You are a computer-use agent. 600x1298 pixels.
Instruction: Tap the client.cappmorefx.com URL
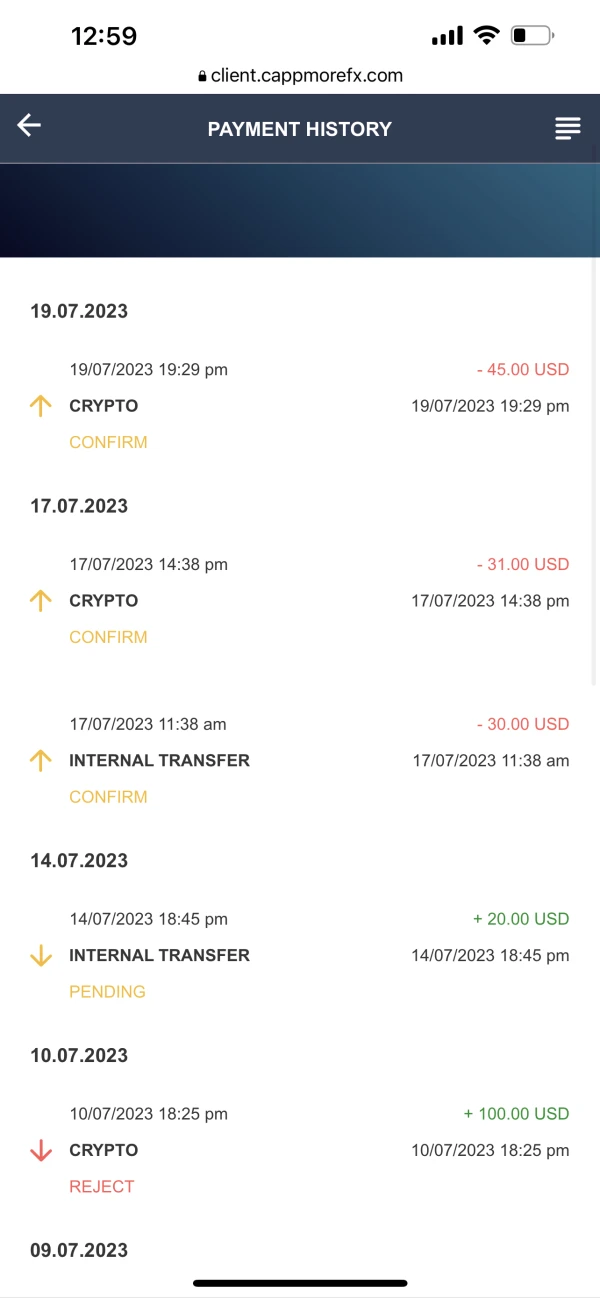306,75
